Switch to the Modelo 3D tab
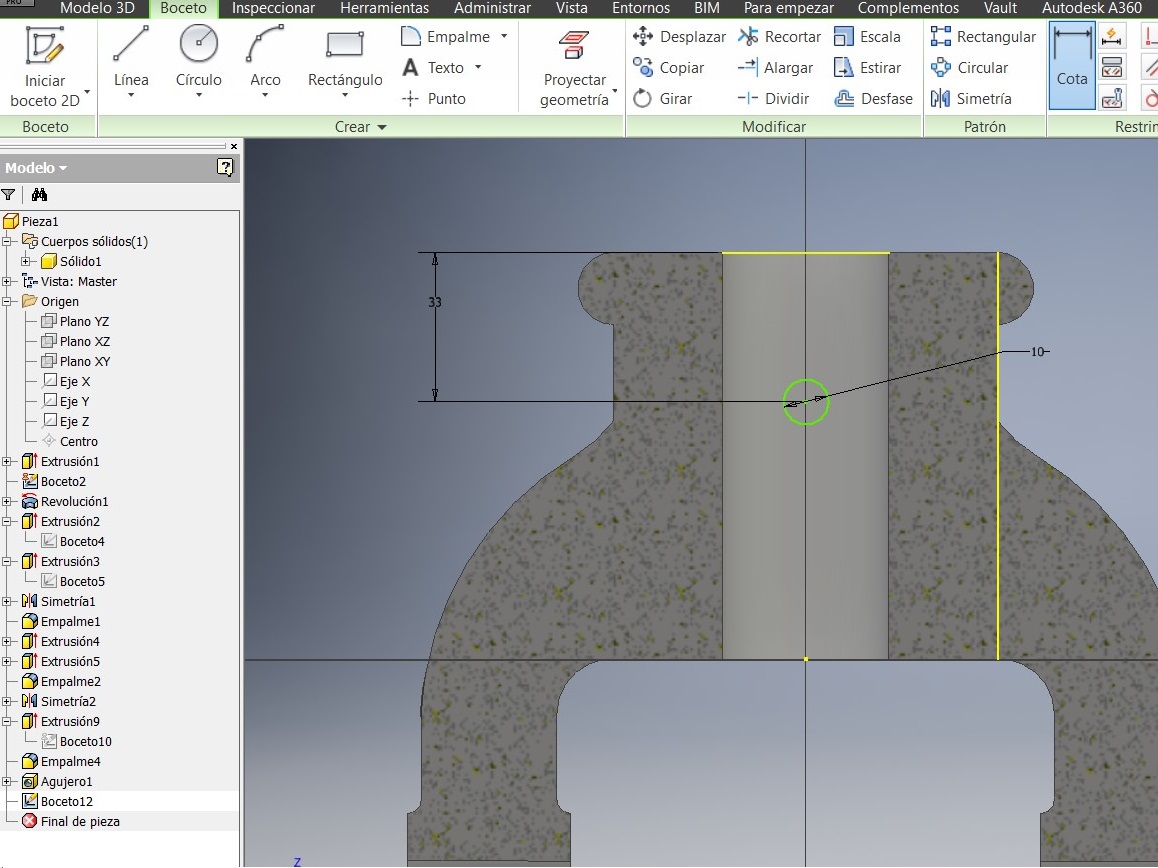1158x868 pixels. click(97, 8)
